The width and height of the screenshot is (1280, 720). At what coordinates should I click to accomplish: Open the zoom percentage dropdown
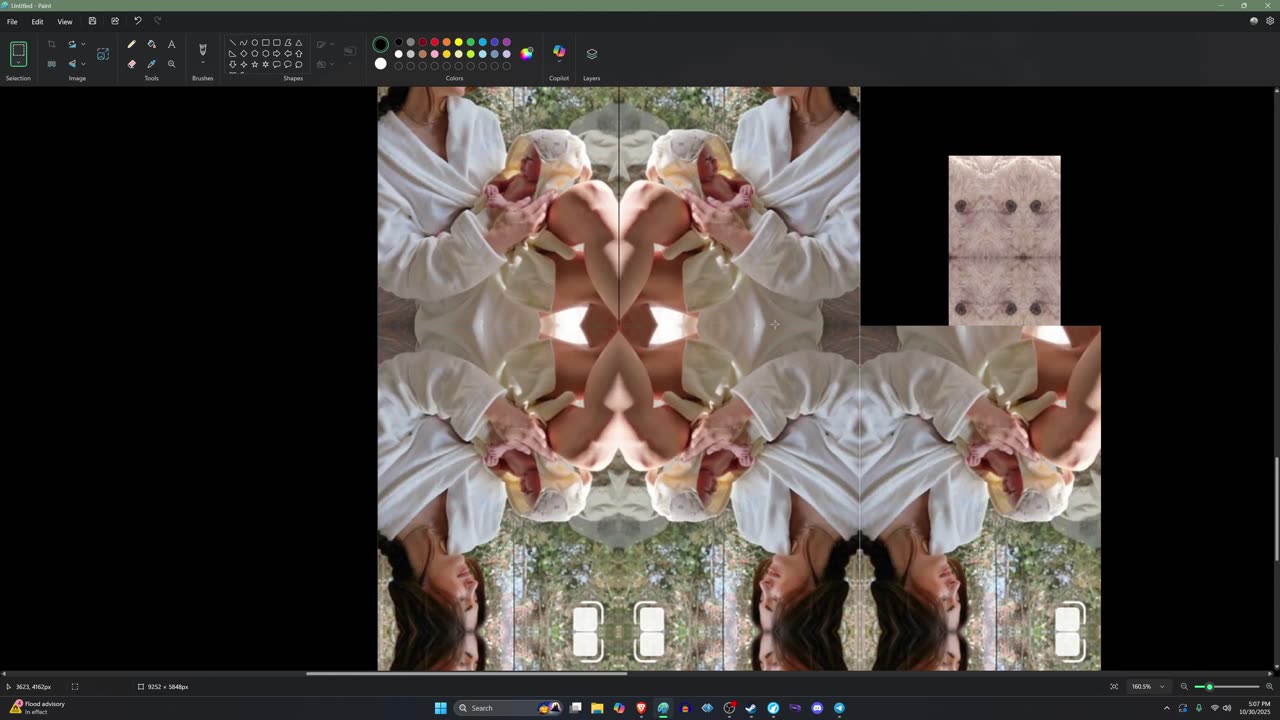(x=1162, y=687)
